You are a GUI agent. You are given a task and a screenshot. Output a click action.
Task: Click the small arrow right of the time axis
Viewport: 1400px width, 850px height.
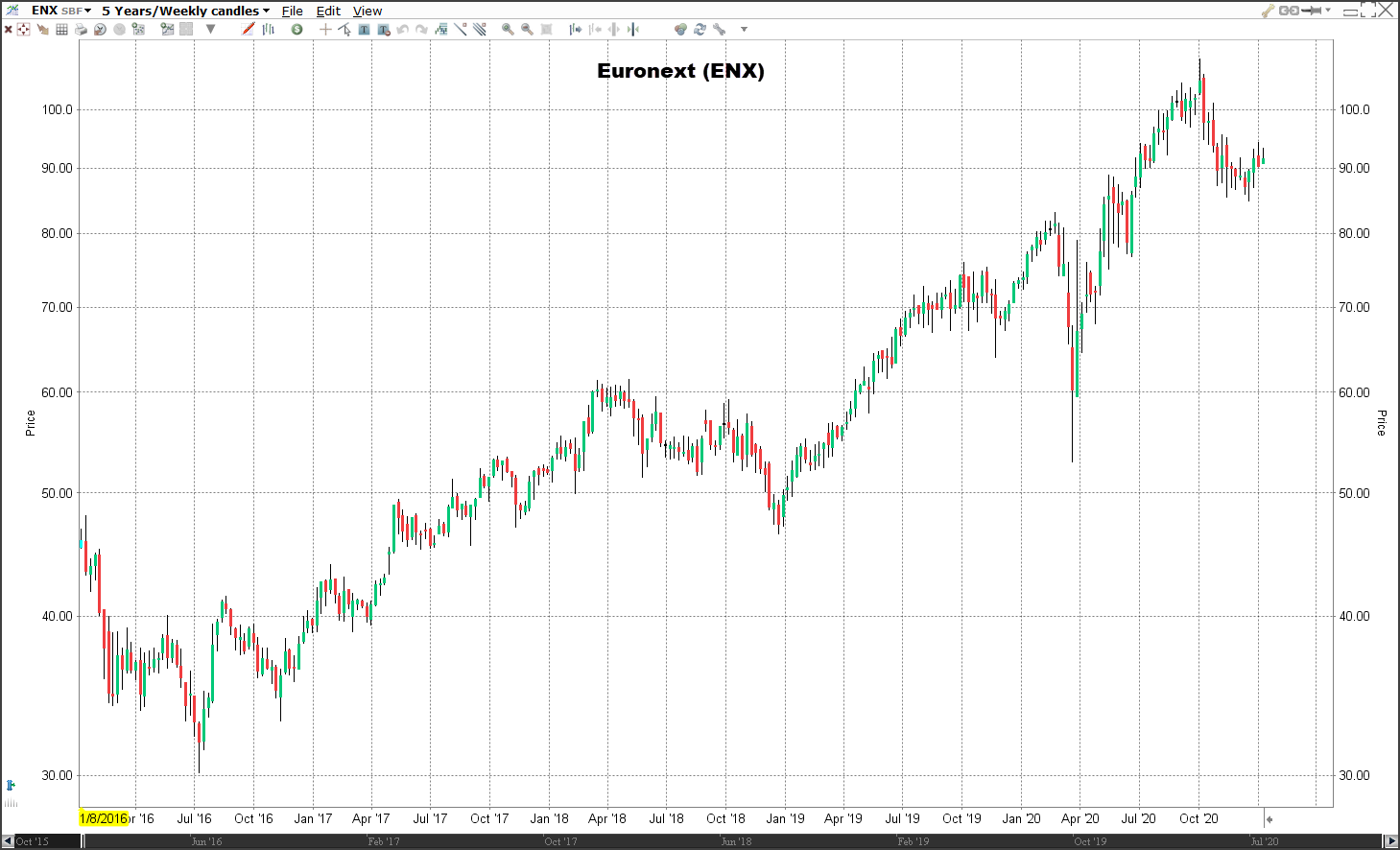pyautogui.click(x=1269, y=819)
